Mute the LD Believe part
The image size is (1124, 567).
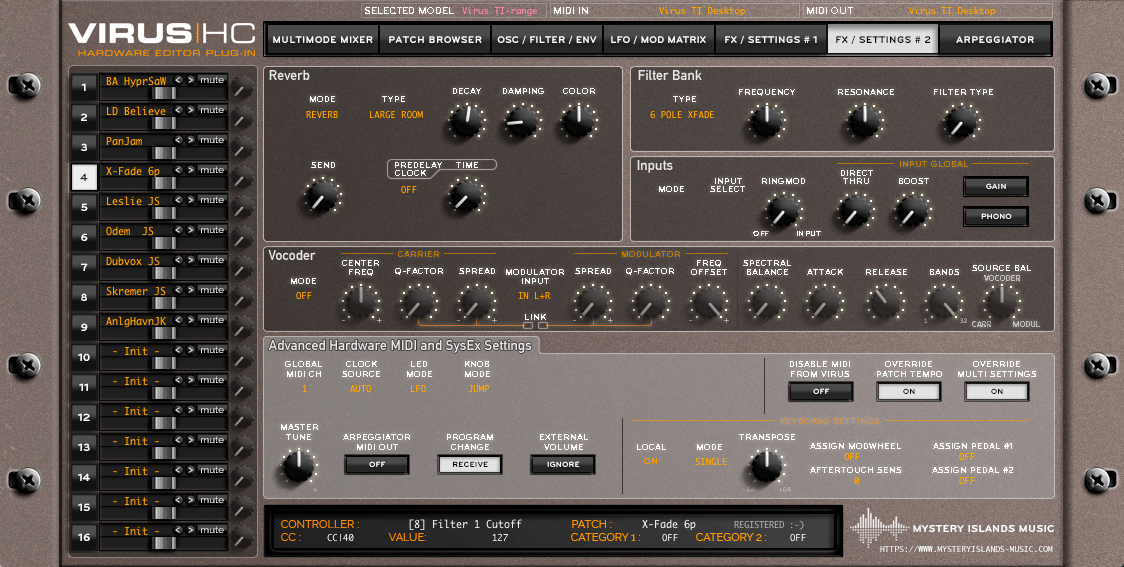(x=212, y=110)
